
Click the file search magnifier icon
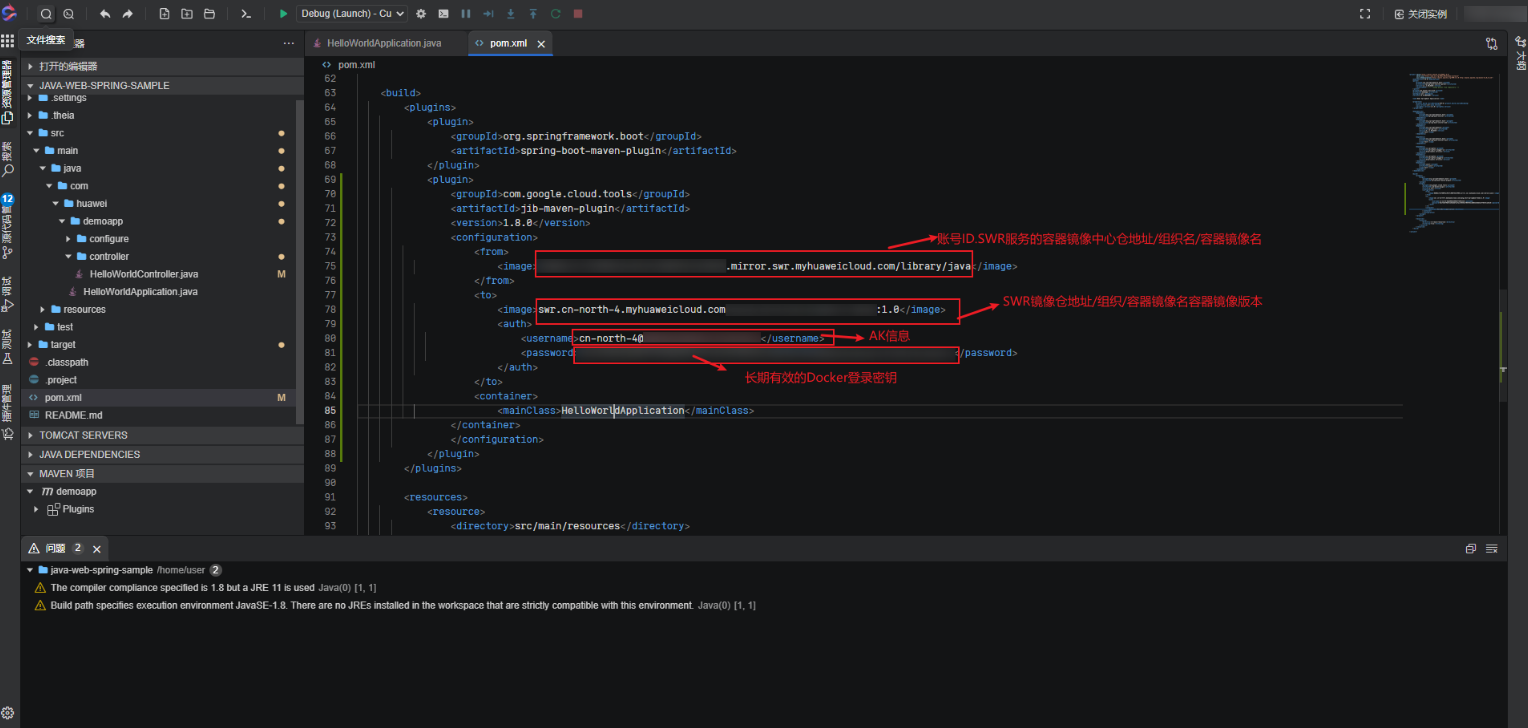(x=46, y=14)
